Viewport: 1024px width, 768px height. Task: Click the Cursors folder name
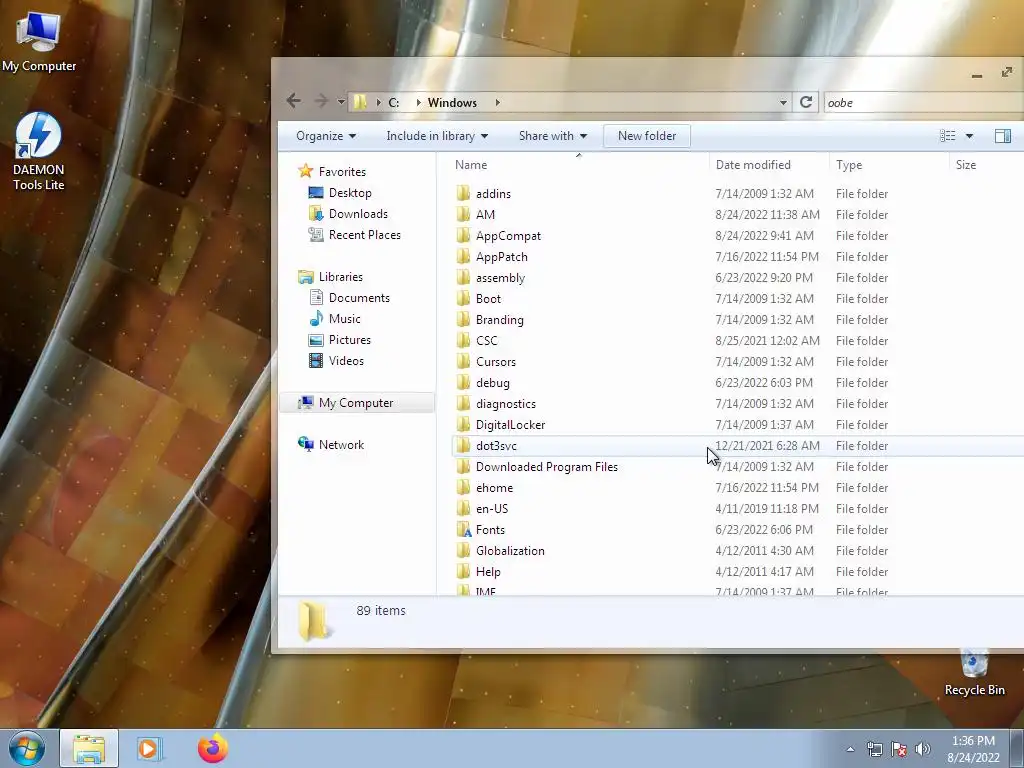(x=496, y=362)
